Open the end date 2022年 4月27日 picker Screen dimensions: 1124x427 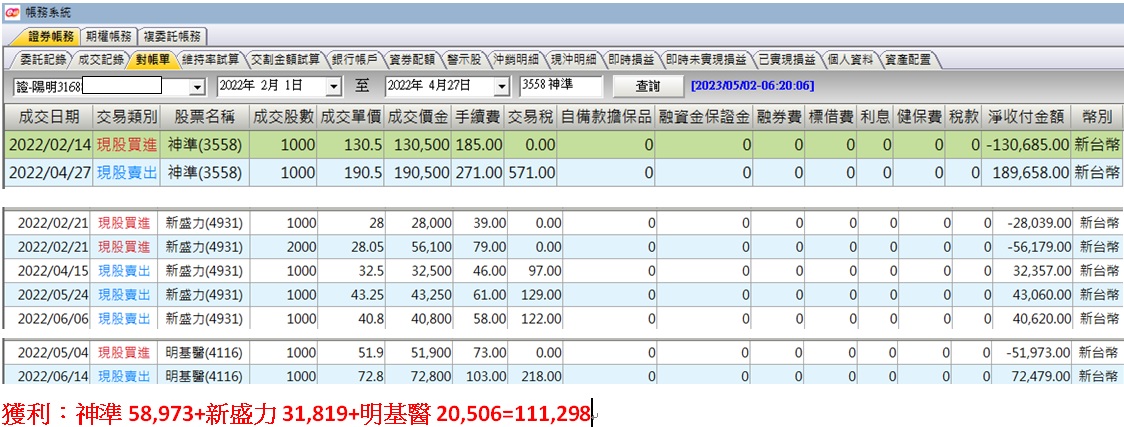tap(501, 87)
